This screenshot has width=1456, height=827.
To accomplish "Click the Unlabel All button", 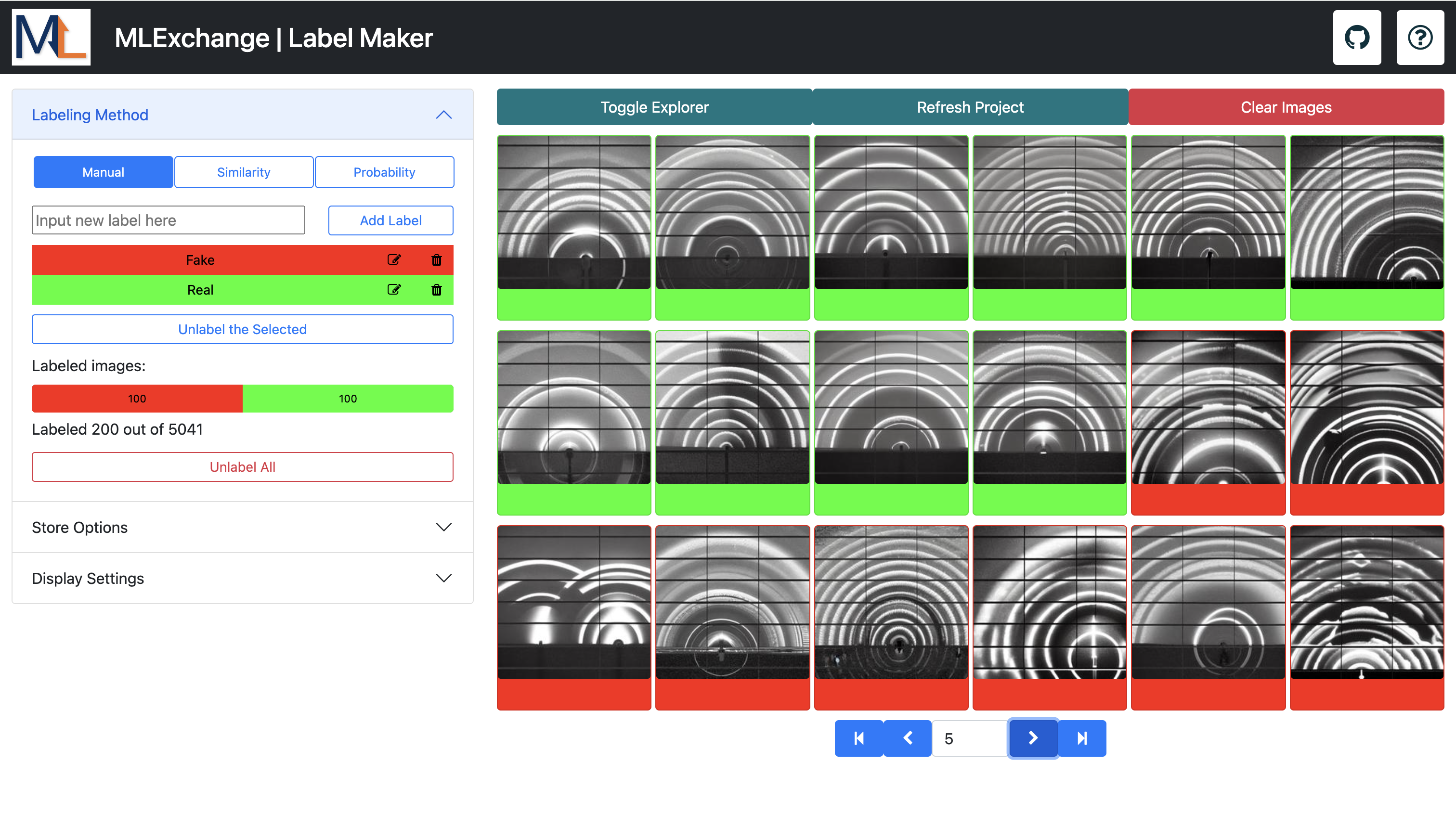I will point(243,467).
